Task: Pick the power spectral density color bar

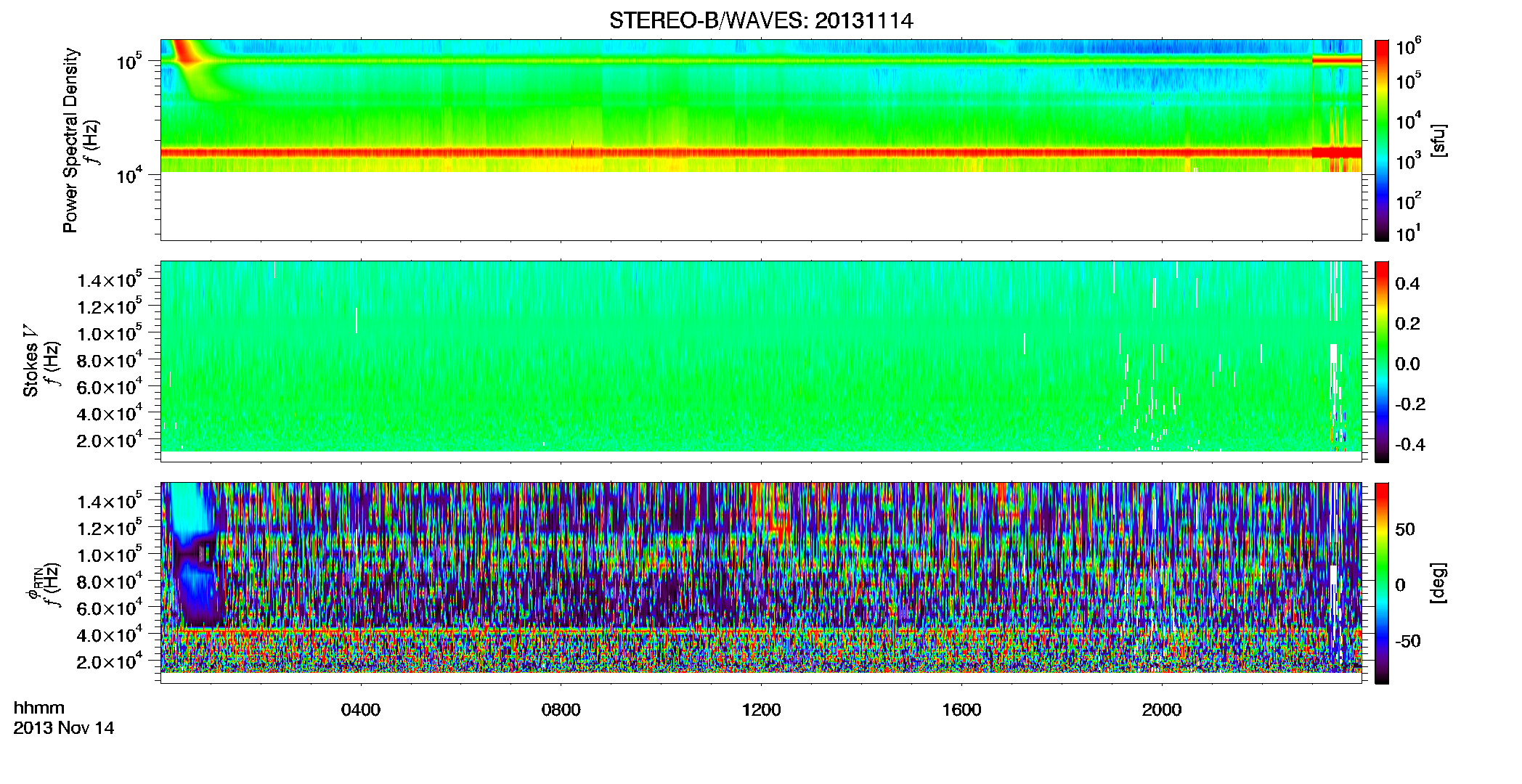Action: click(x=1382, y=140)
